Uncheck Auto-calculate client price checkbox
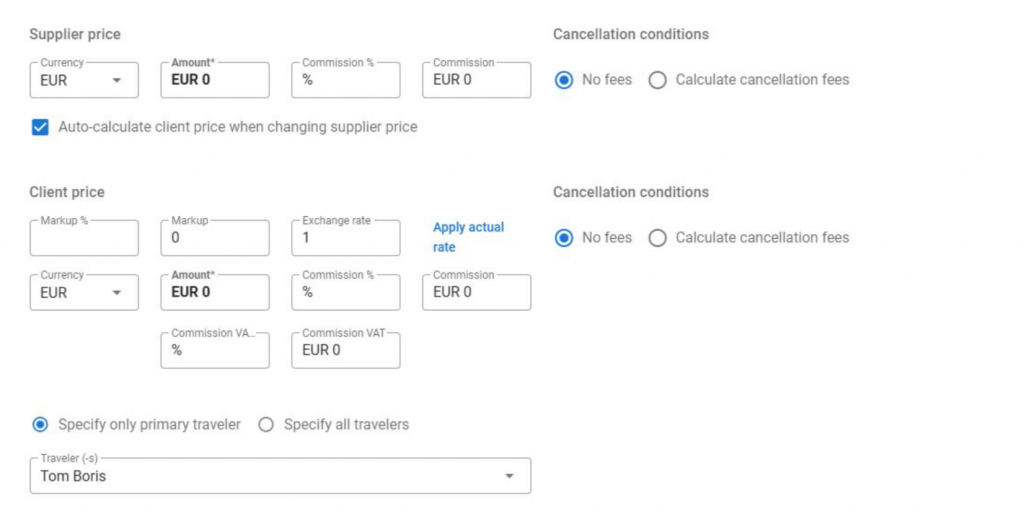Image resolution: width=1024 pixels, height=527 pixels. [40, 127]
